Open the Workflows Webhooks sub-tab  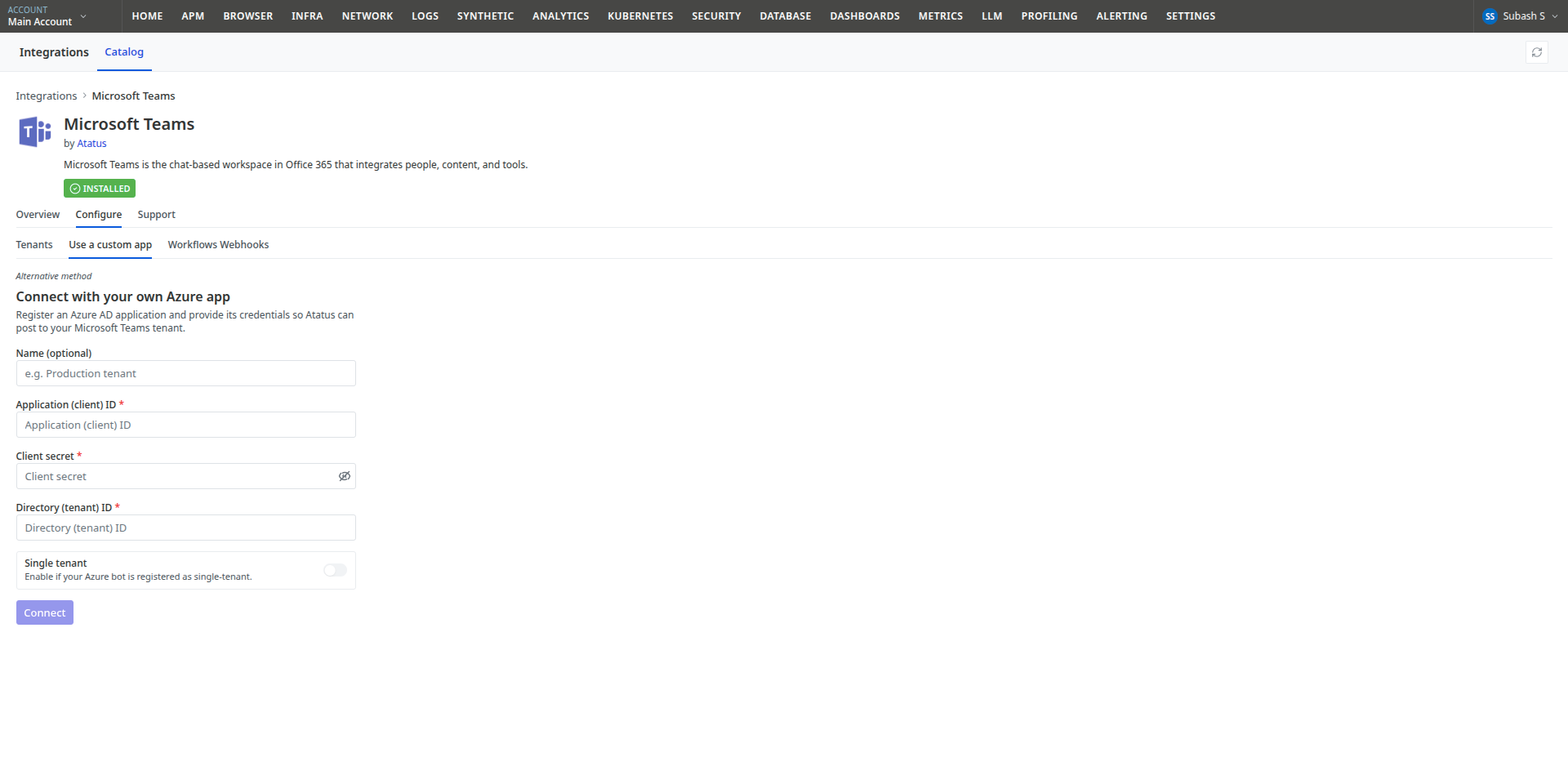pyautogui.click(x=218, y=245)
